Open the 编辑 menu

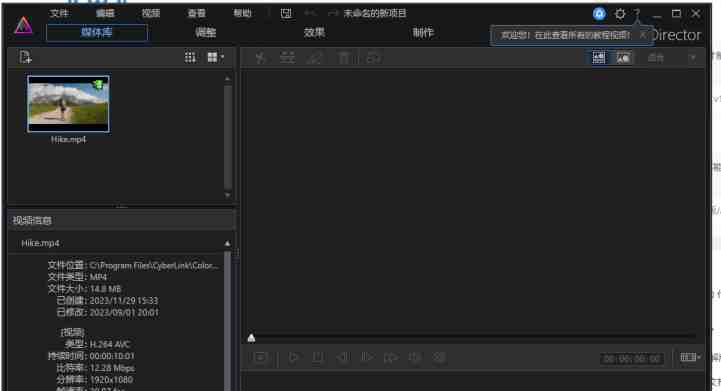[x=105, y=13]
